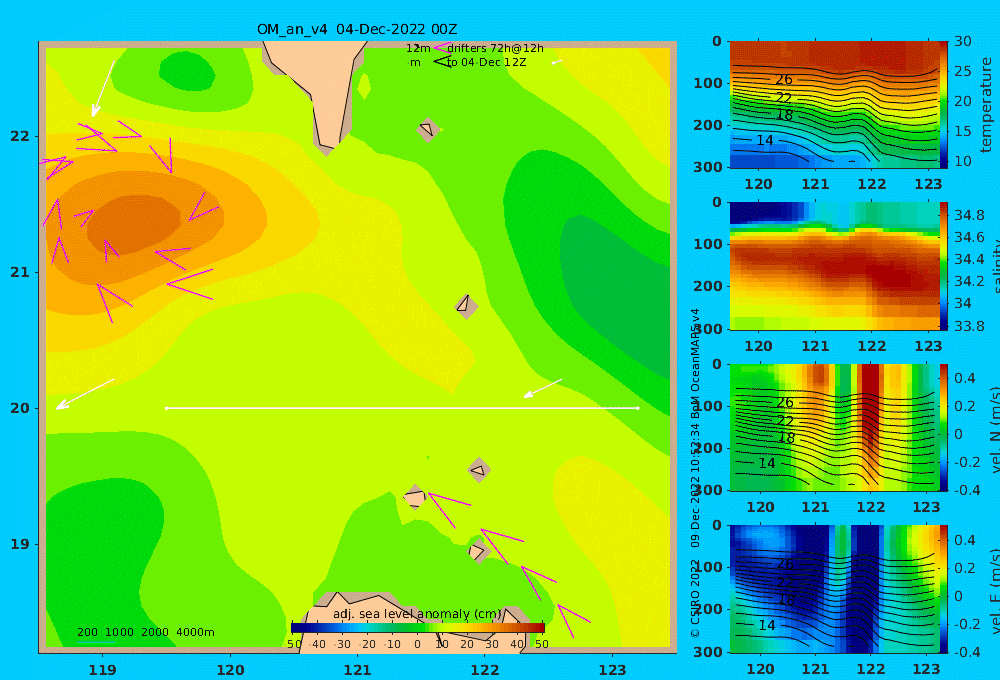Viewport: 1000px width, 680px height.
Task: Click longitude 122 under salinity panel
Action: [871, 346]
